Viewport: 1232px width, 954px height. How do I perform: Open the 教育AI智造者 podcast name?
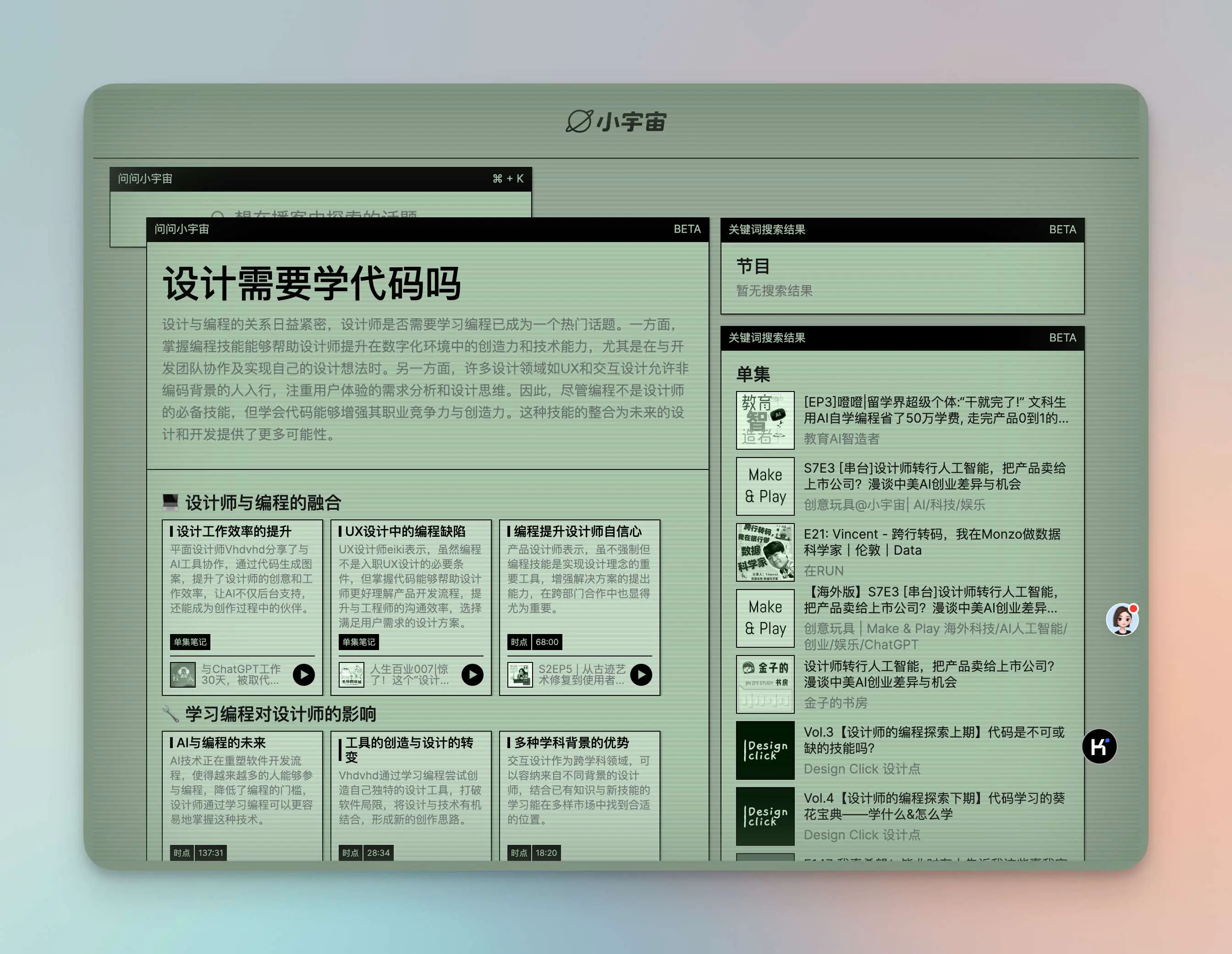coord(841,438)
